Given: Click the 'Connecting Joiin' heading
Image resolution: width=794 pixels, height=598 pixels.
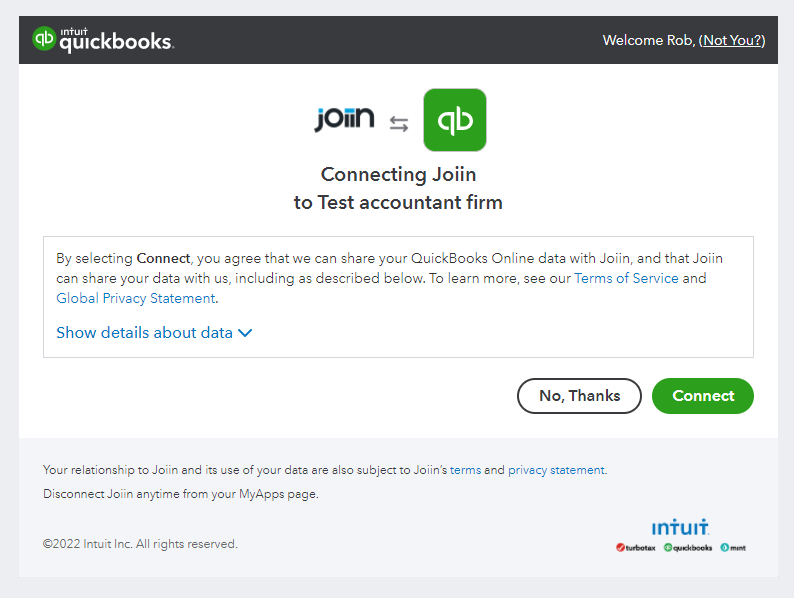Looking at the screenshot, I should (399, 174).
